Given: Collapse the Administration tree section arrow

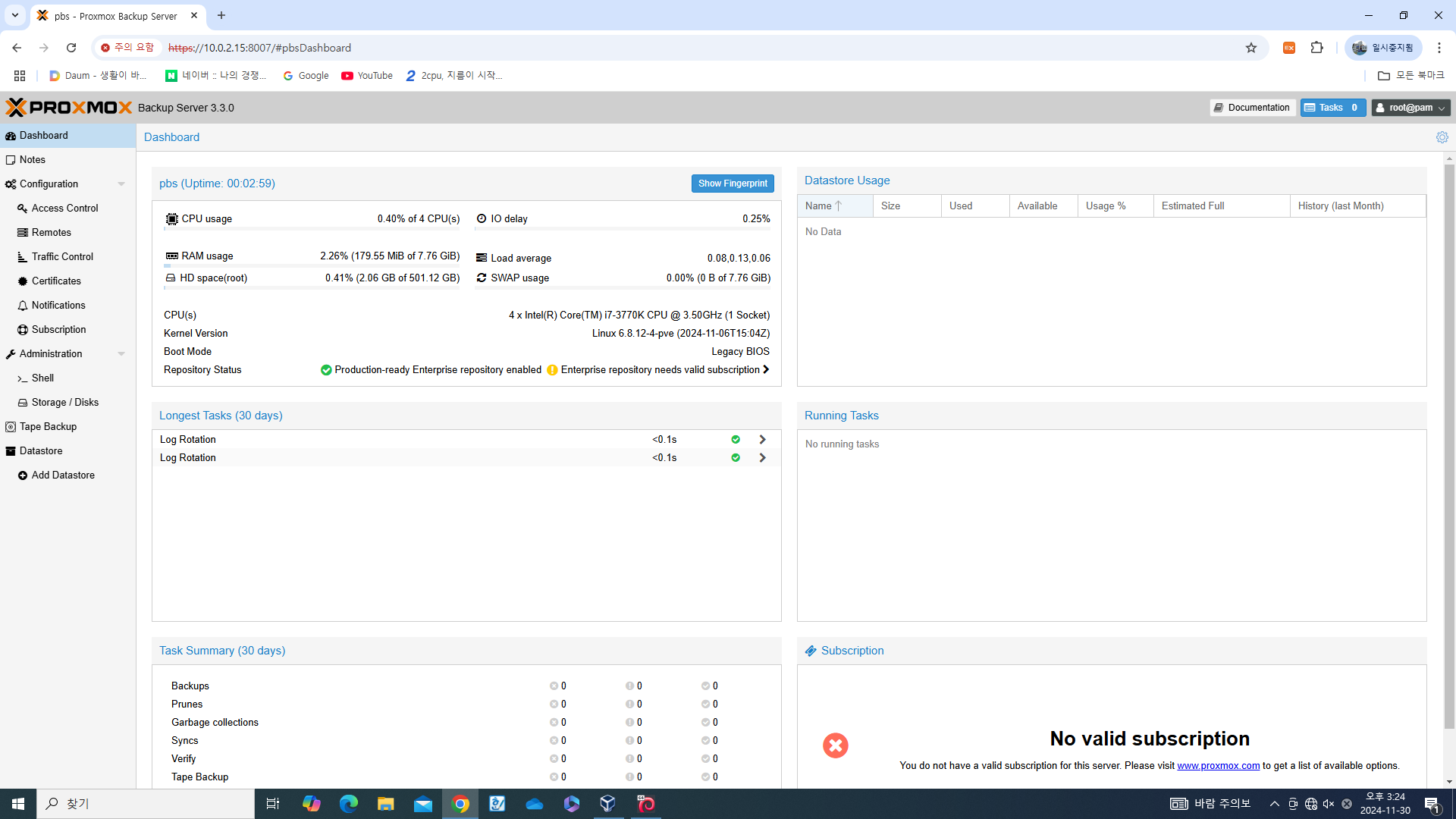Looking at the screenshot, I should 121,354.
